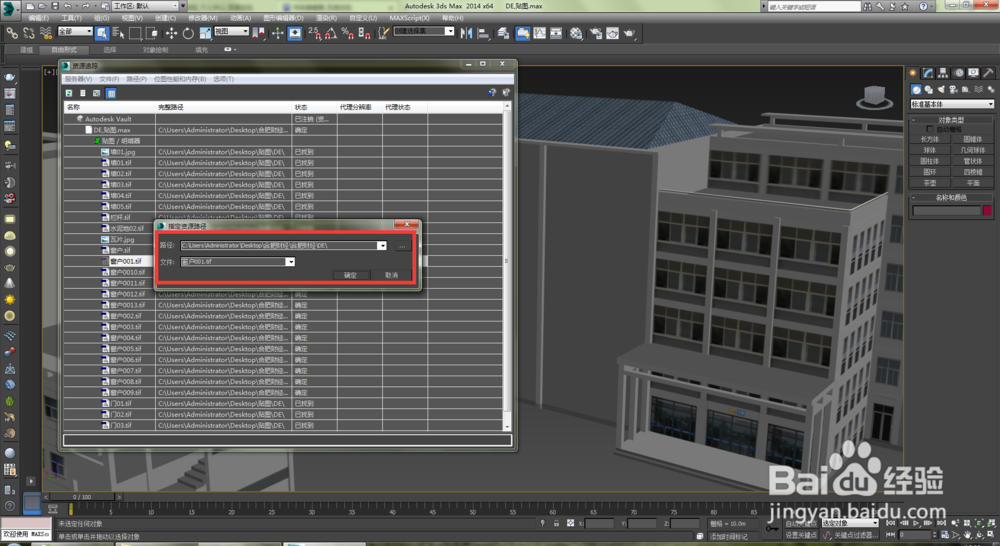Click the object name input field
1000x546 pixels.
[946, 211]
